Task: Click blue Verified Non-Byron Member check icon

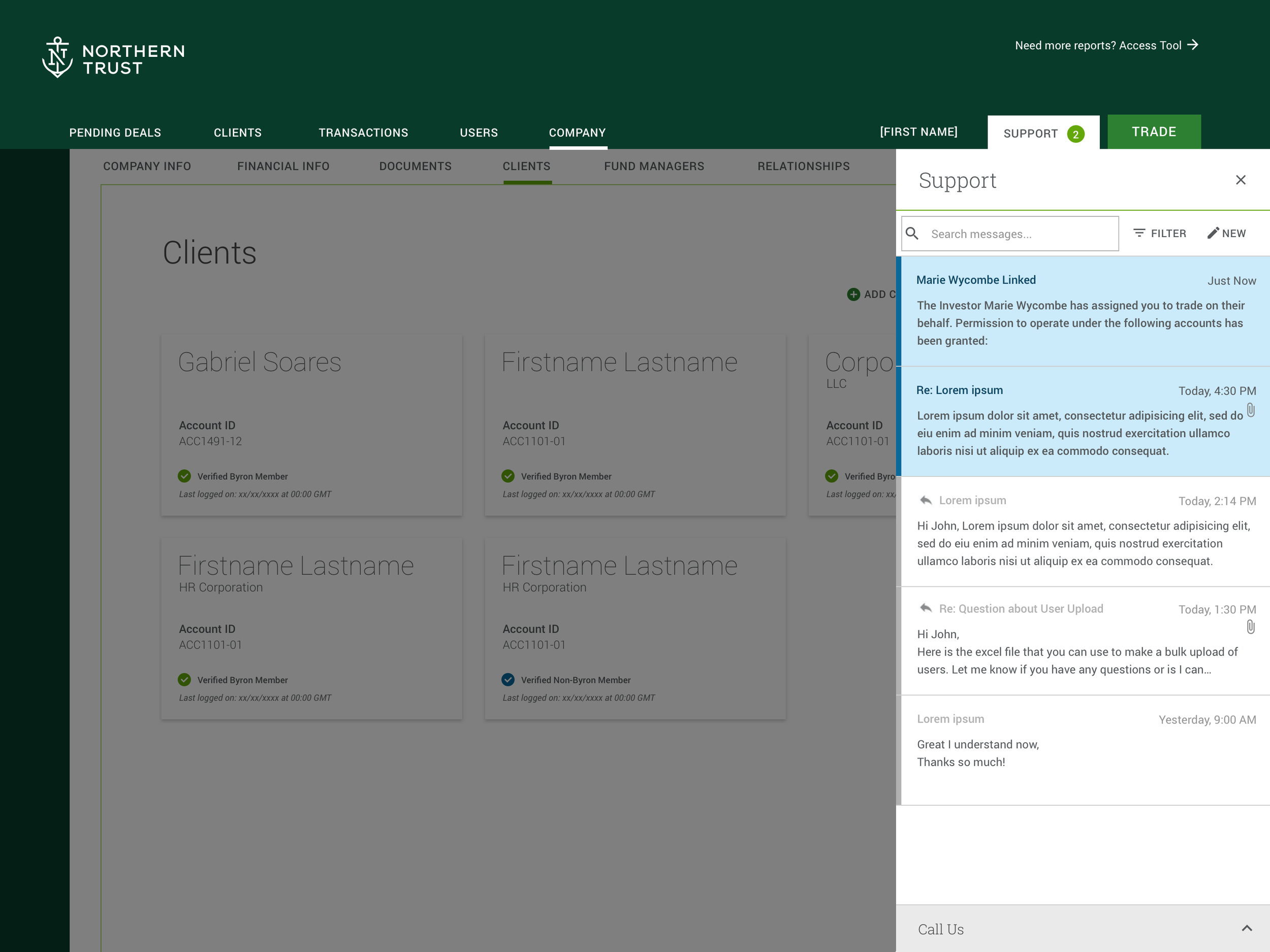Action: 508,680
